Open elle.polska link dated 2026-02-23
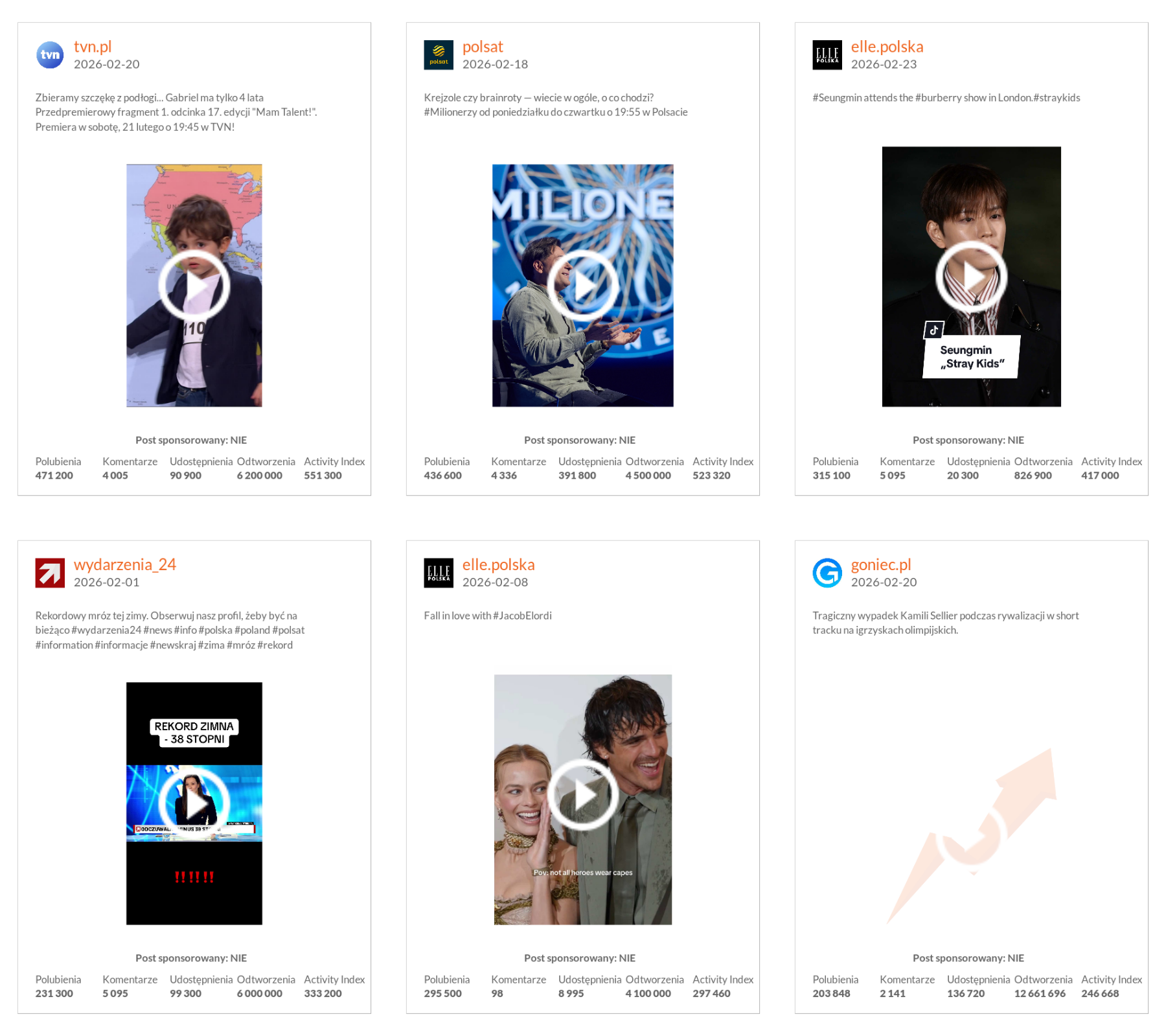 pos(887,47)
